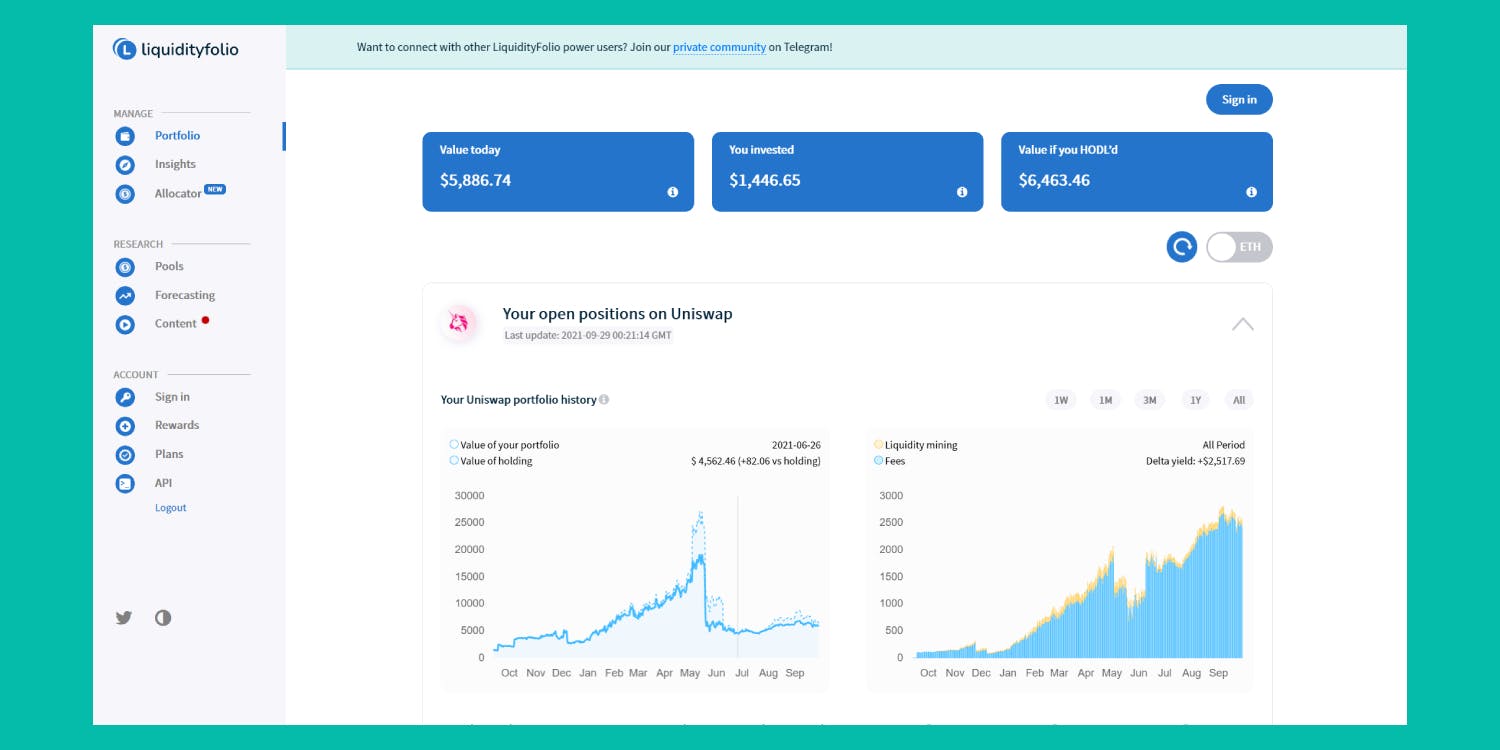Click the 2021-06-26 date label
The image size is (1500, 750).
coord(796,445)
